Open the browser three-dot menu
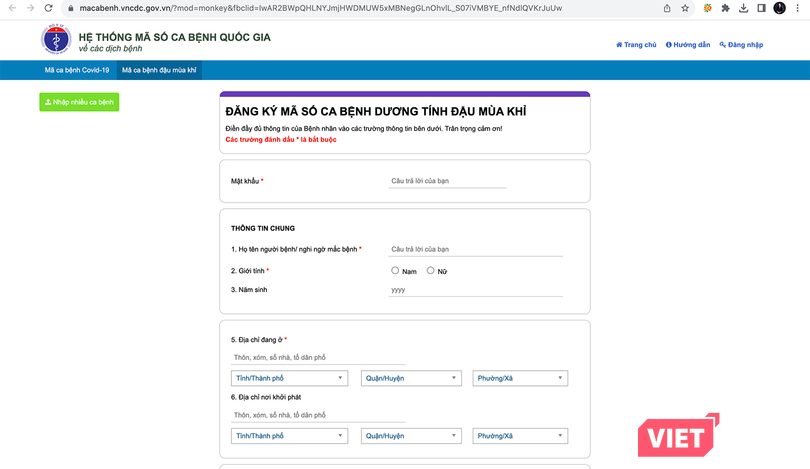The height and width of the screenshot is (469, 810). tap(798, 8)
